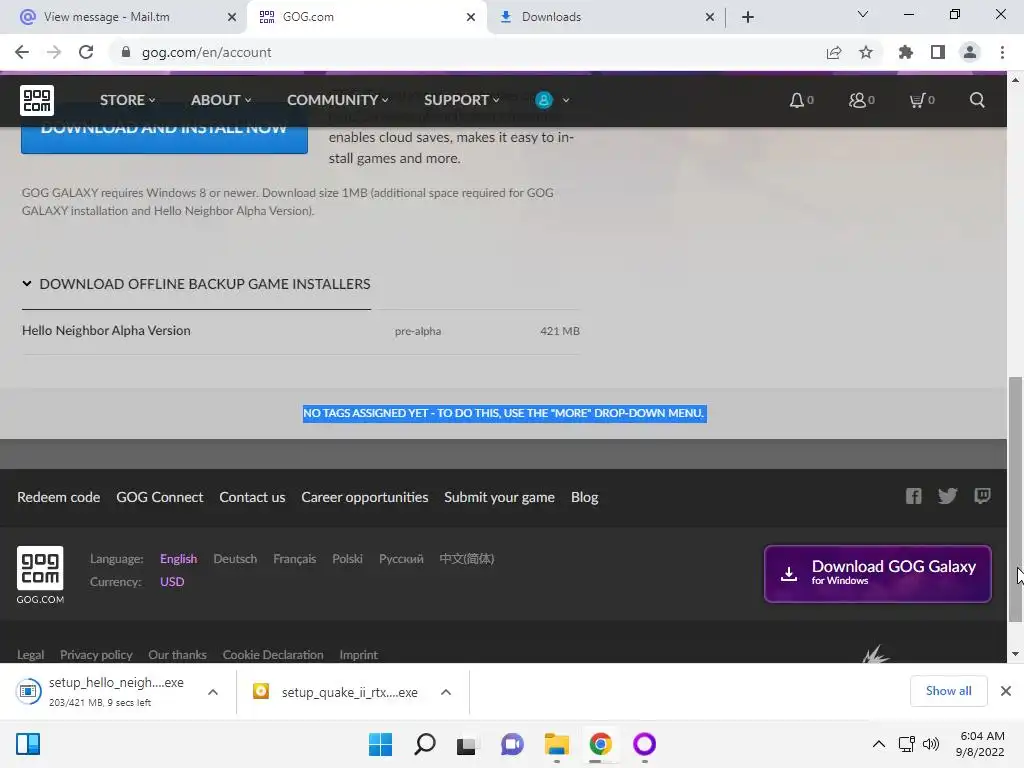Open Windows Start menu
The image size is (1024, 768).
point(380,744)
